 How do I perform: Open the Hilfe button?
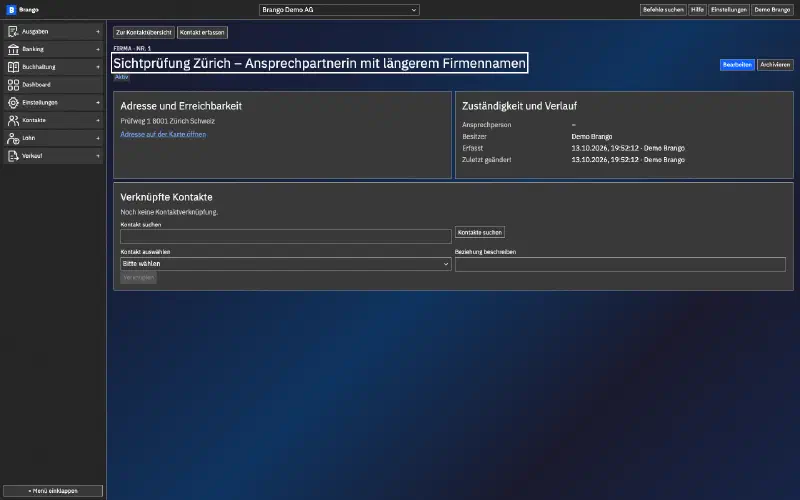[x=697, y=10]
